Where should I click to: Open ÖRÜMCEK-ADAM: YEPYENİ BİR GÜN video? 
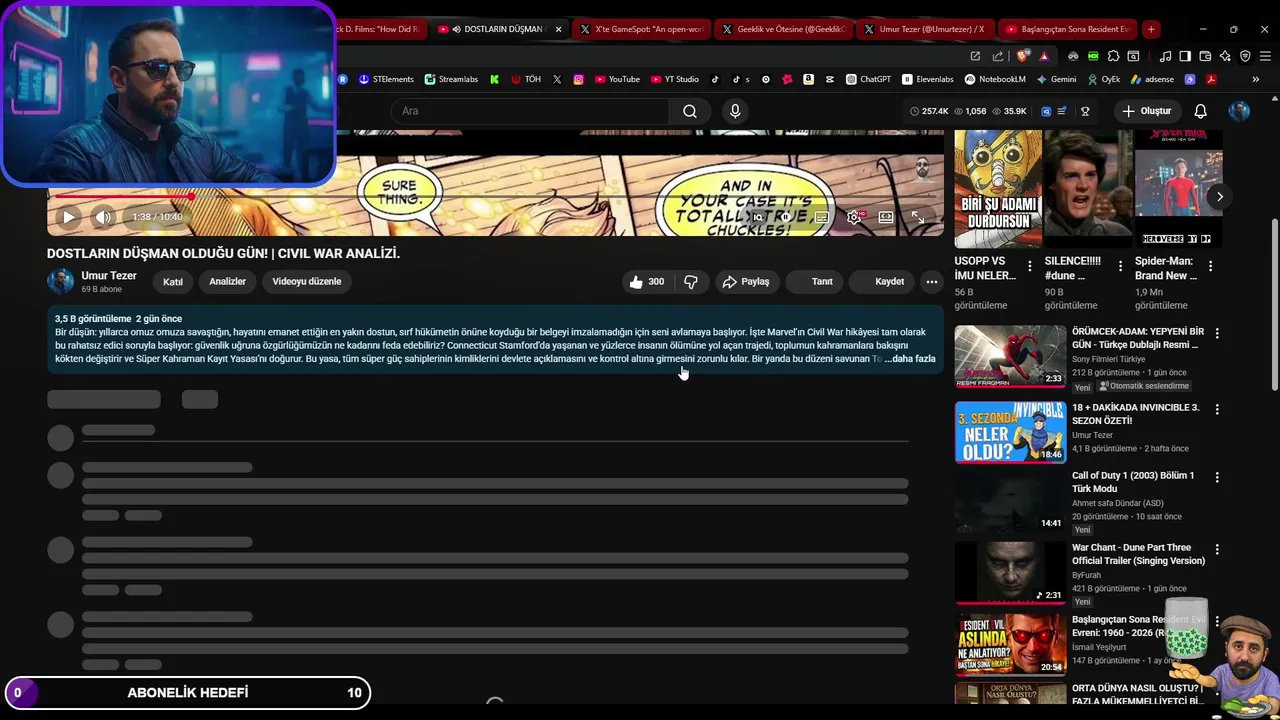pos(1011,356)
